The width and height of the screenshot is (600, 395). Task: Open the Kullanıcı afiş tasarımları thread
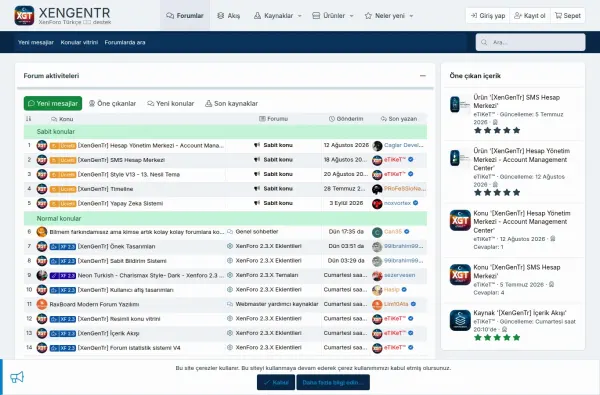pyautogui.click(x=126, y=290)
